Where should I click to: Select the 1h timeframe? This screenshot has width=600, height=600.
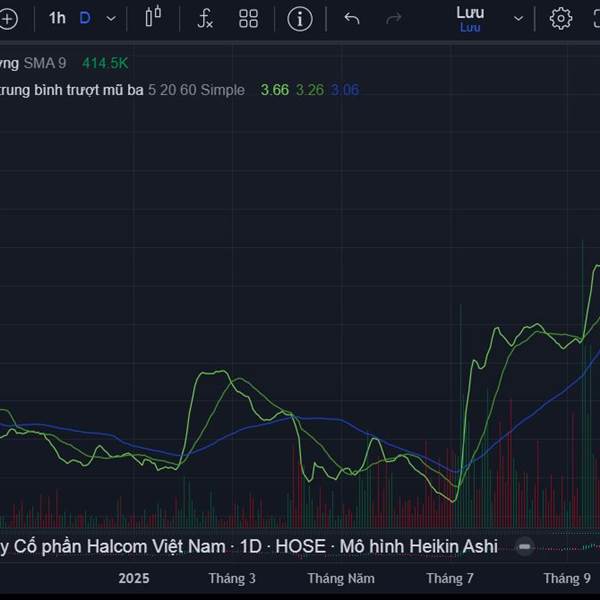[x=57, y=18]
